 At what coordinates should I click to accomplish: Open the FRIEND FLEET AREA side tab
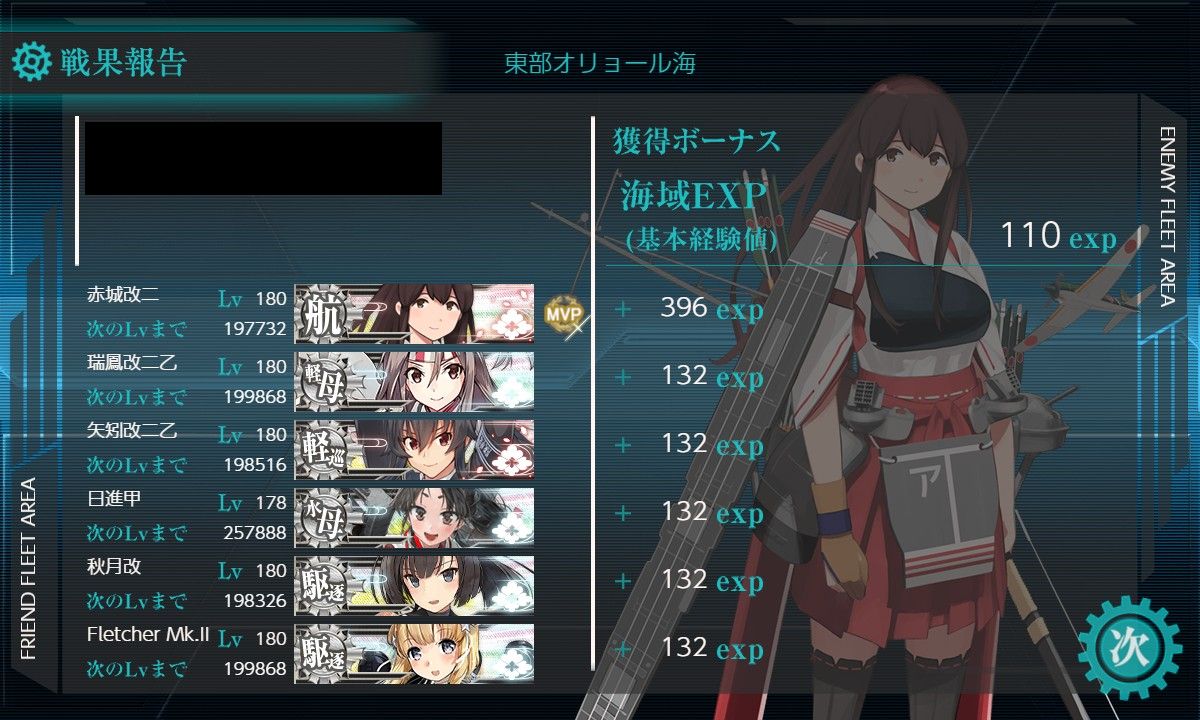[28, 569]
